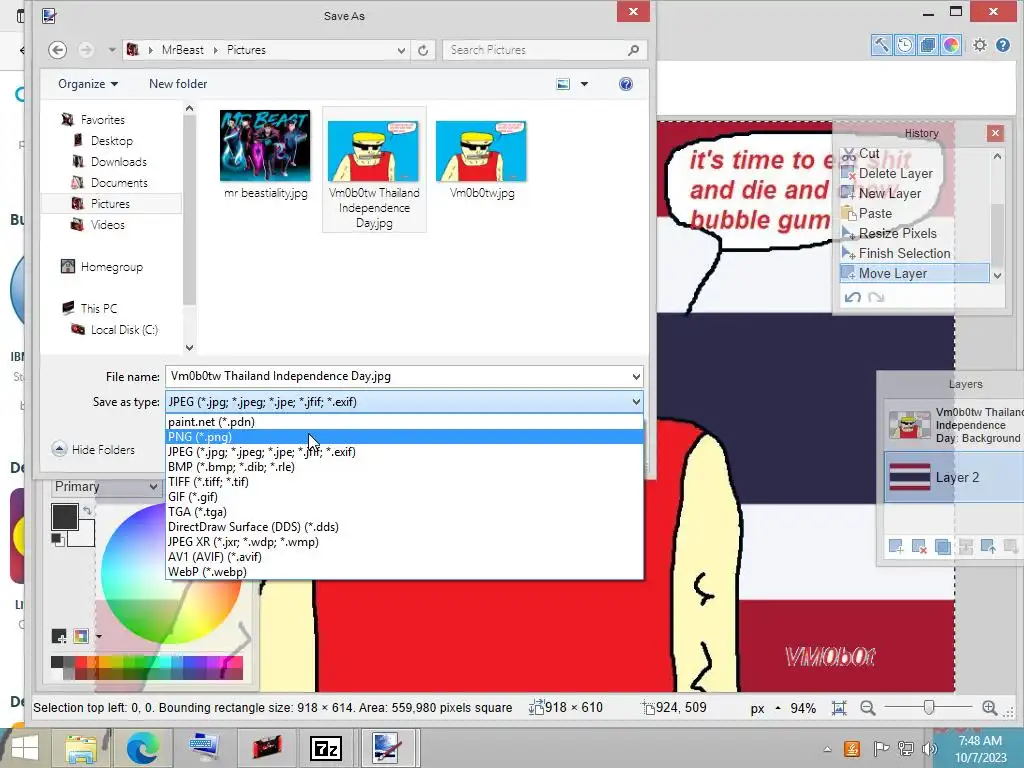Pick JPEG XR format option

404,542
